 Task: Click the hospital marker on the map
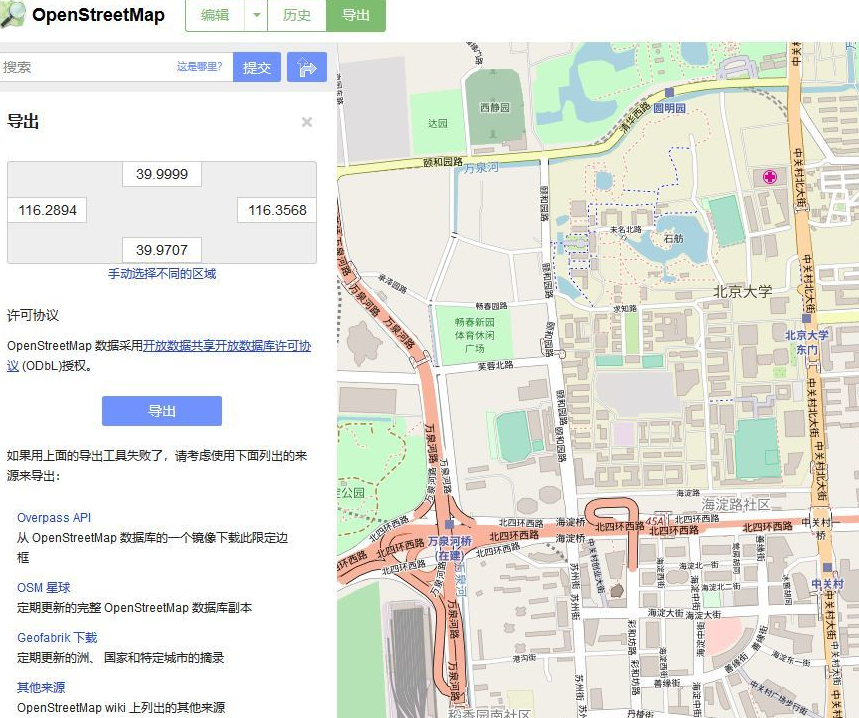(770, 176)
